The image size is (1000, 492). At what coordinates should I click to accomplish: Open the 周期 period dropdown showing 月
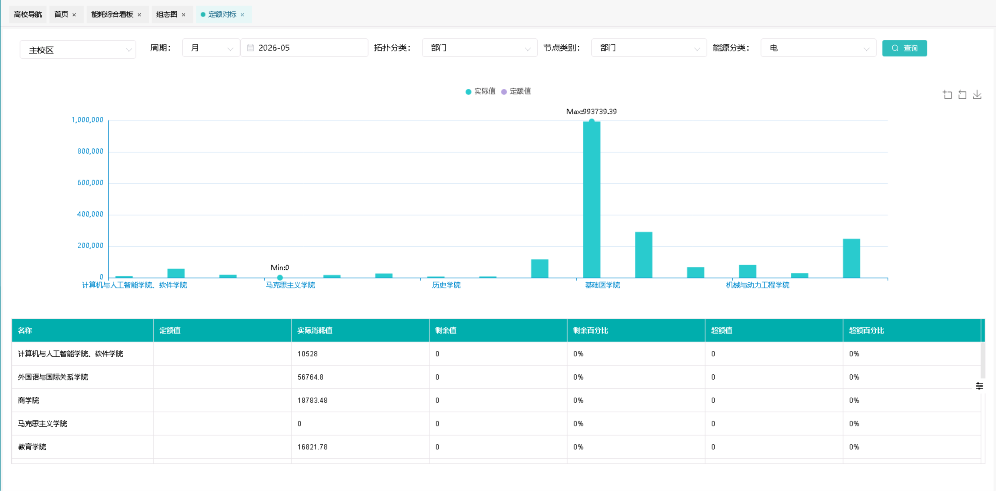[211, 48]
